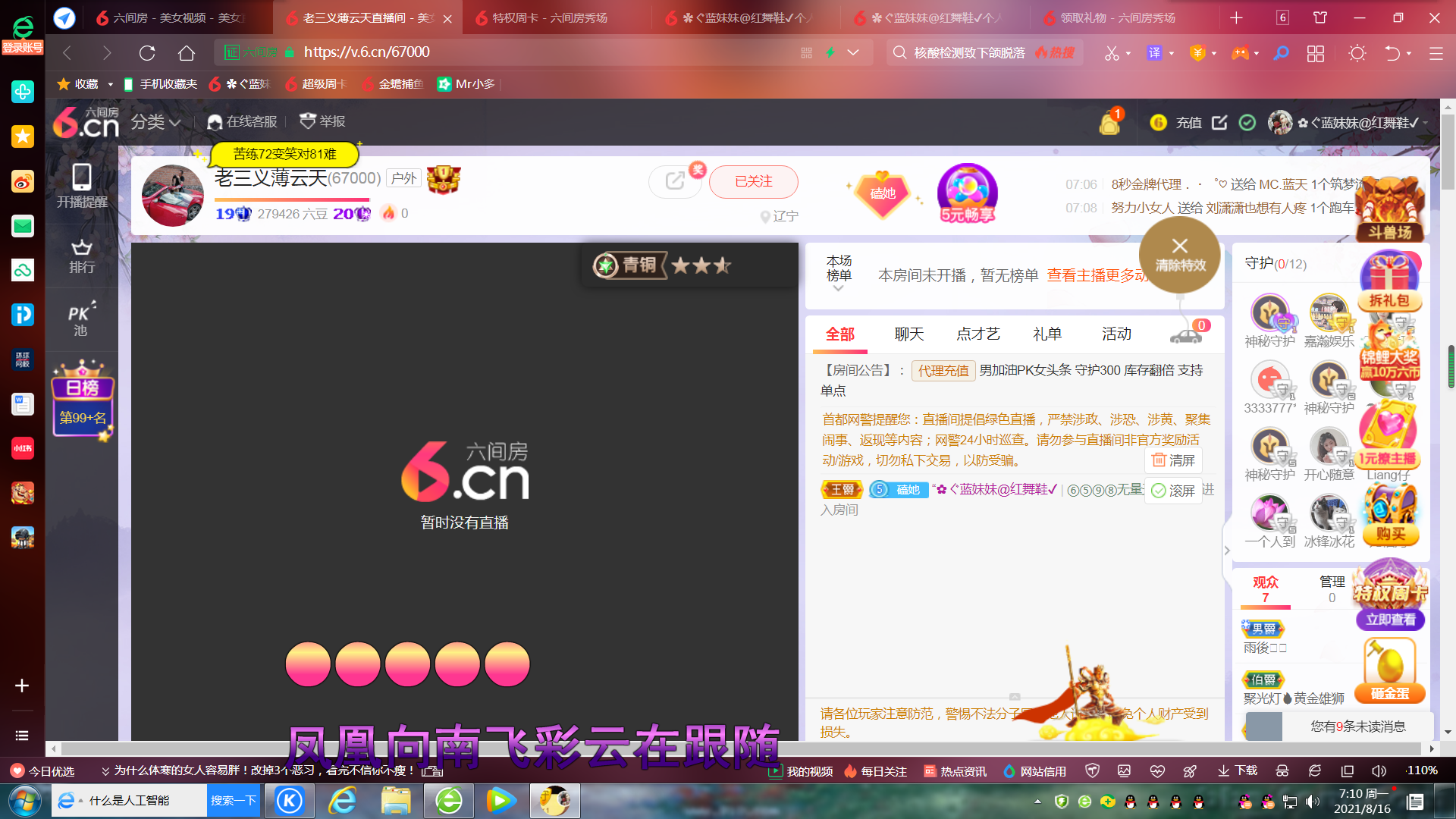Click the edit note icon beside 充值
Image resolution: width=1456 pixels, height=819 pixels.
pyautogui.click(x=1219, y=122)
